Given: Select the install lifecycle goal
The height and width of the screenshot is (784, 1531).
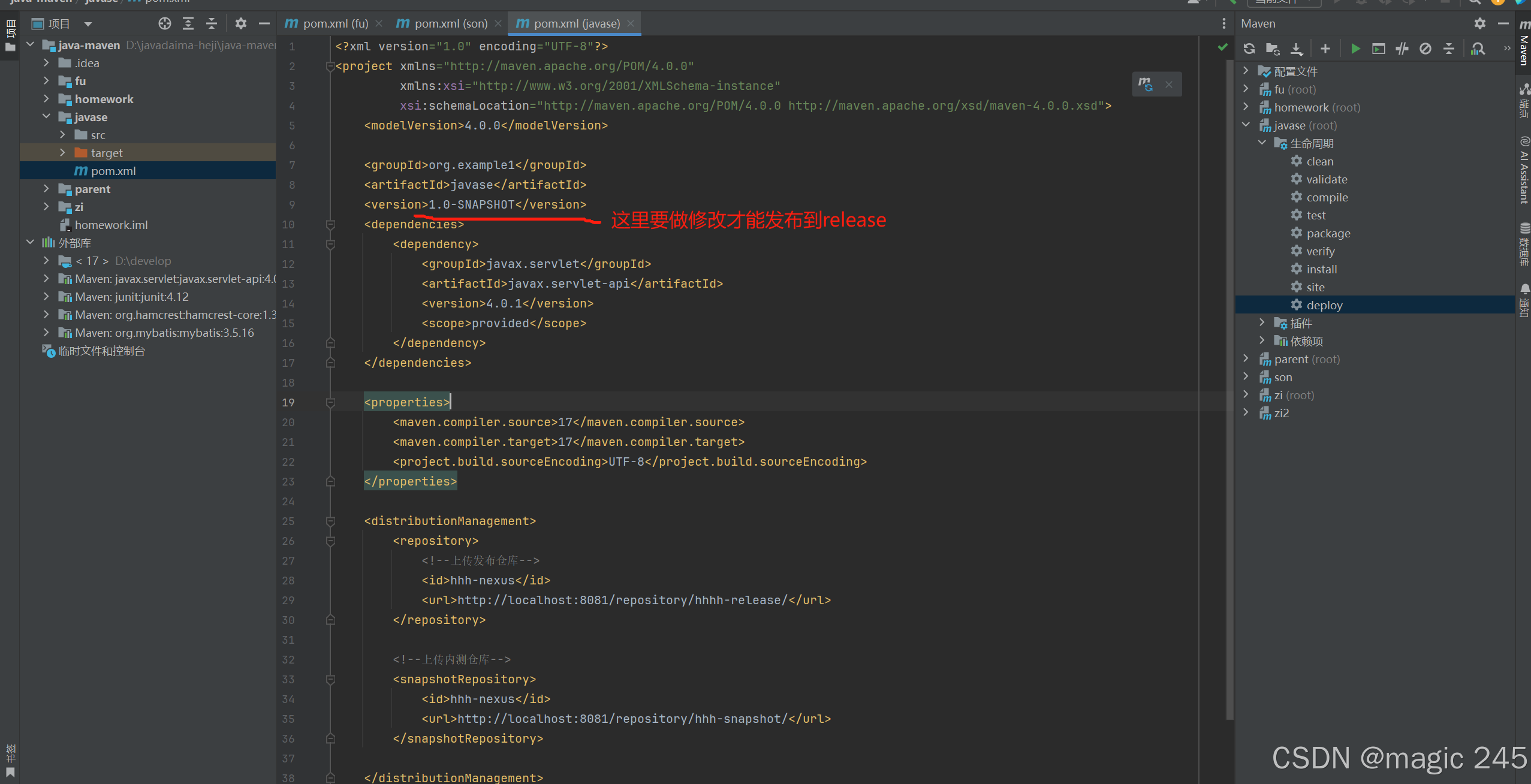Looking at the screenshot, I should [1321, 269].
